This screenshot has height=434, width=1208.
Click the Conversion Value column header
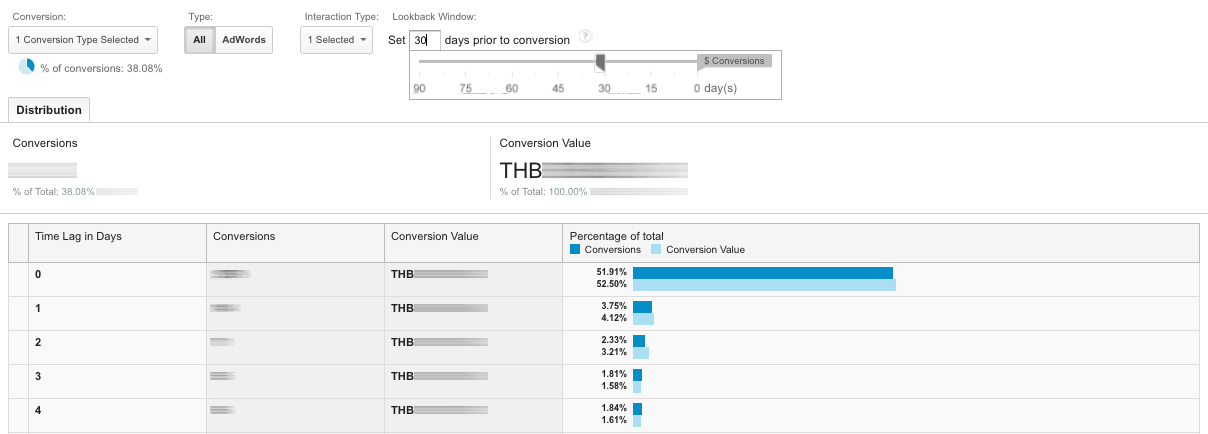(435, 237)
